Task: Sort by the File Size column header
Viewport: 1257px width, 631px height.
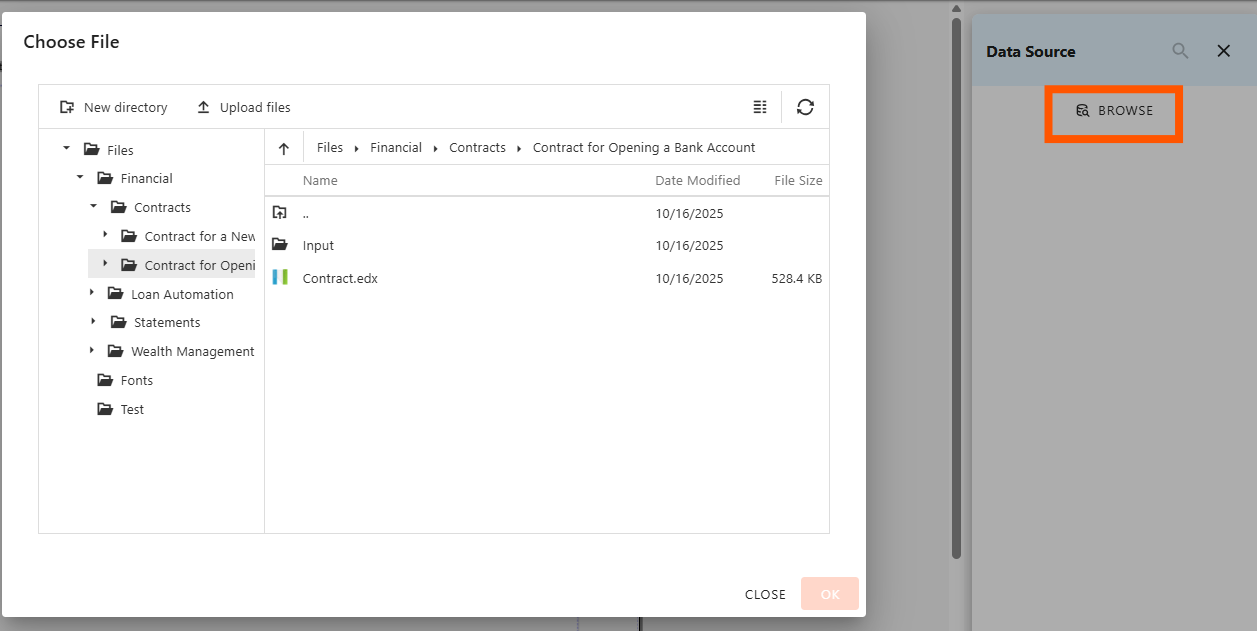Action: pyautogui.click(x=798, y=180)
